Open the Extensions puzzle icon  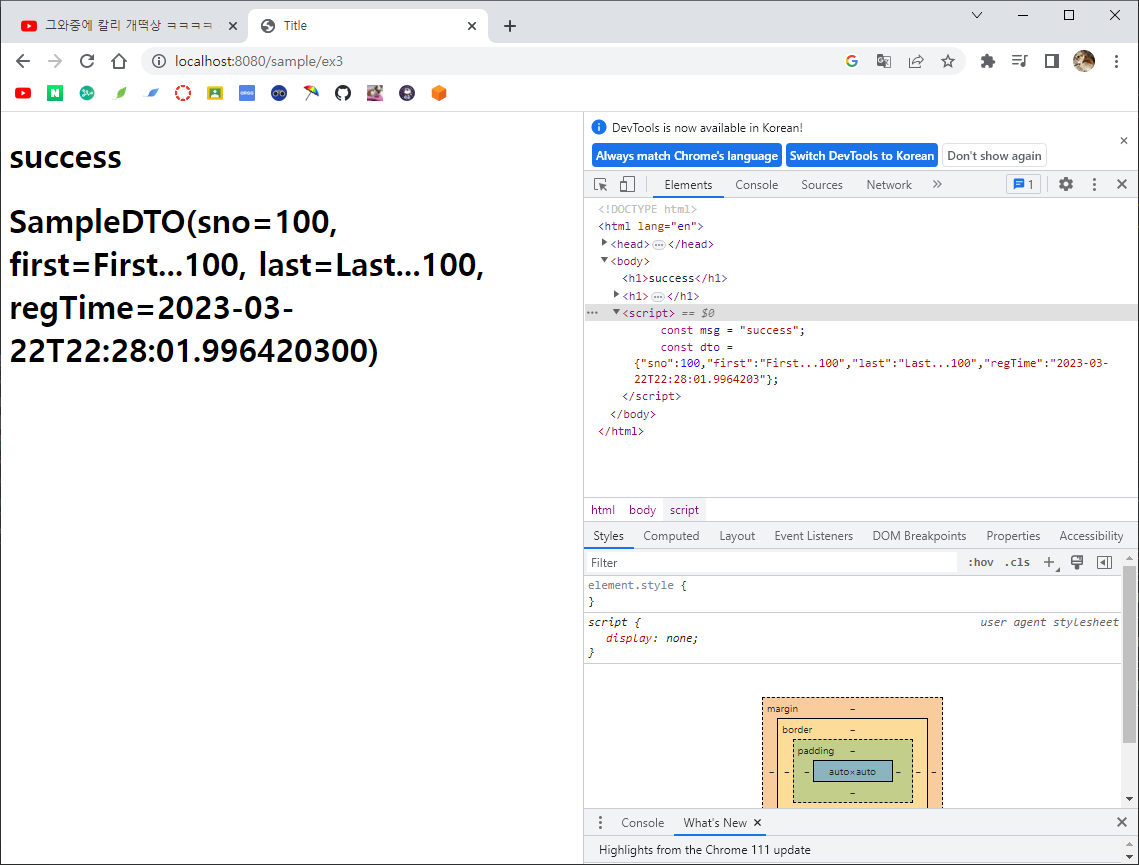click(987, 61)
